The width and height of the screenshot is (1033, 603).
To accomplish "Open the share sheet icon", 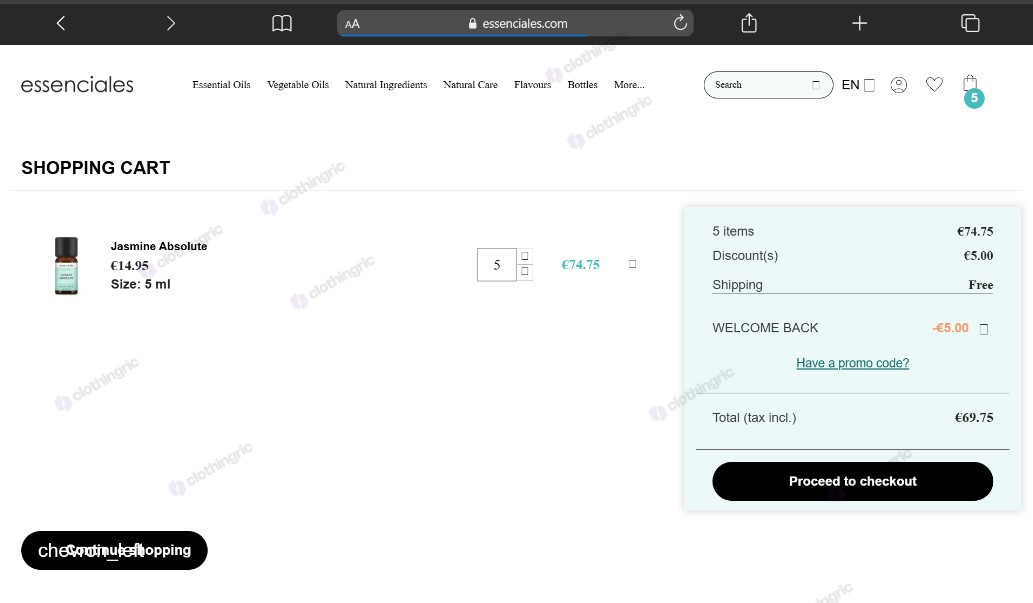I will coord(749,23).
